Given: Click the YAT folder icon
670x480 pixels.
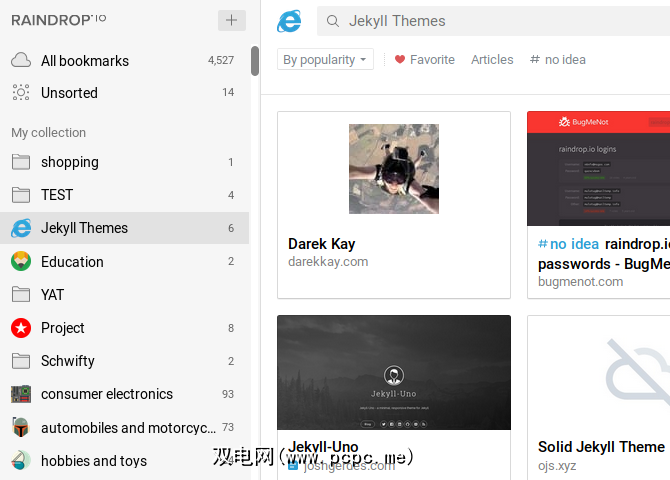Looking at the screenshot, I should 21,294.
